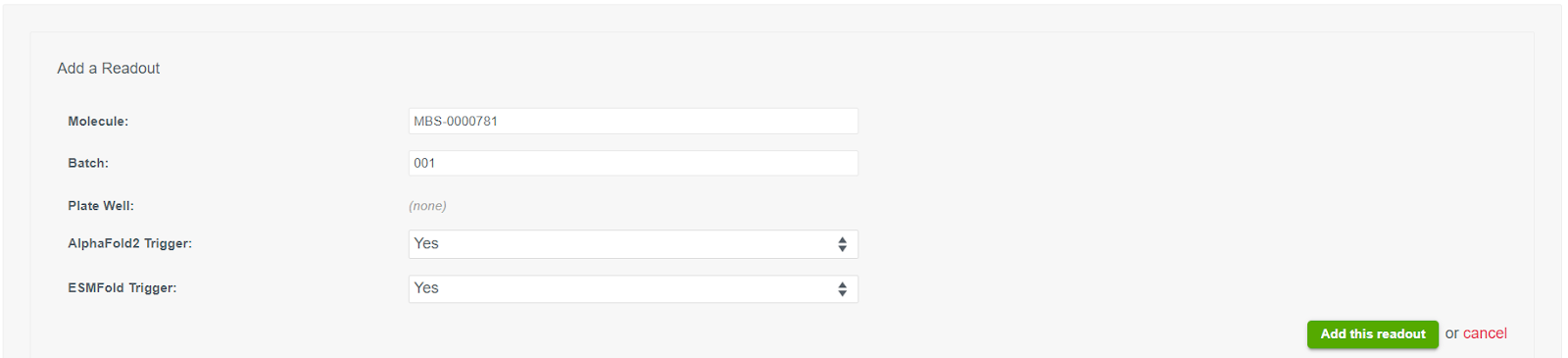Click the Yes value in AlphaFold2 Trigger
Viewport: 1568px width, 358px height.
point(426,244)
